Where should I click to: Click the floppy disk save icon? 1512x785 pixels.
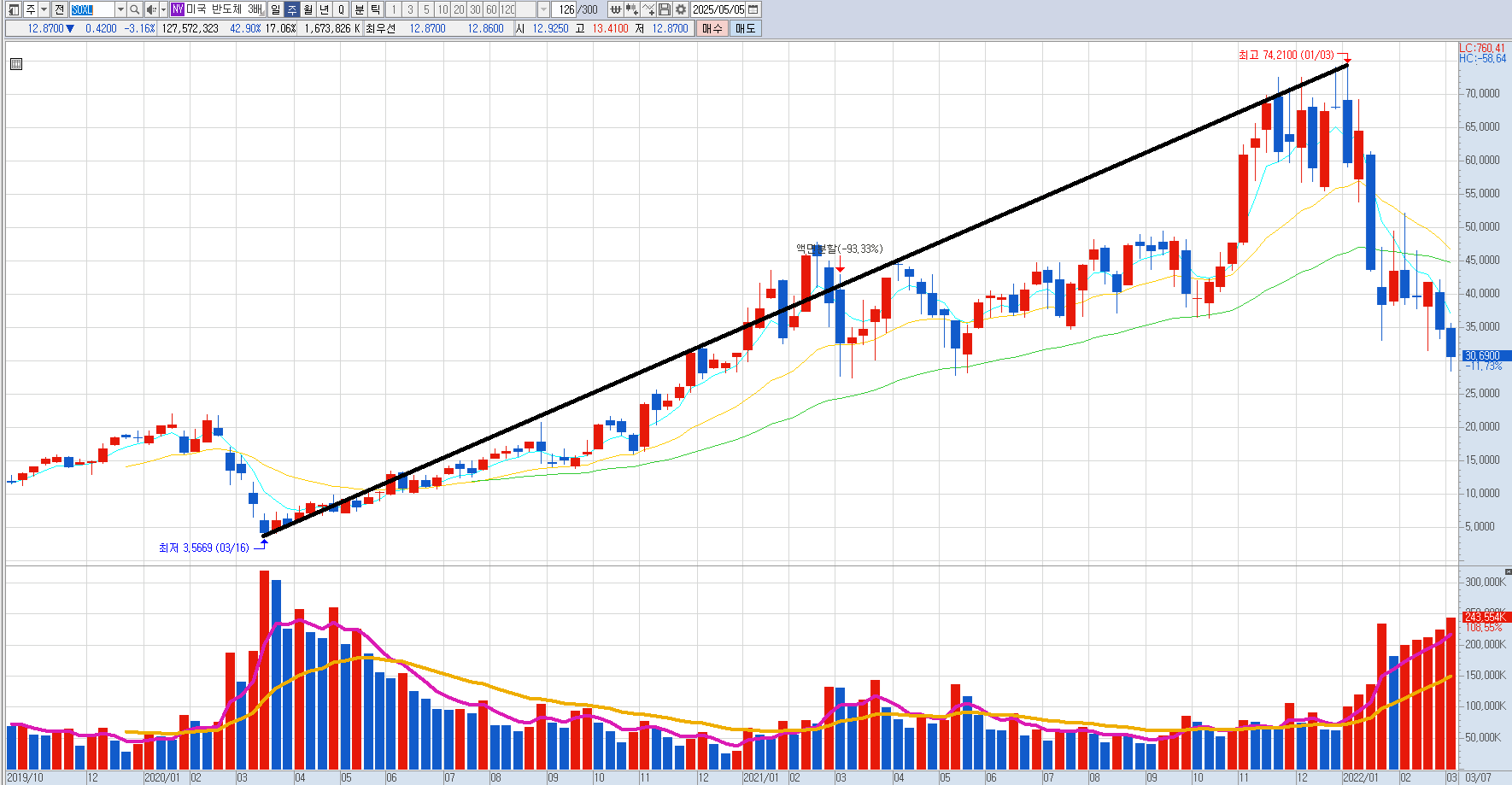[x=664, y=9]
